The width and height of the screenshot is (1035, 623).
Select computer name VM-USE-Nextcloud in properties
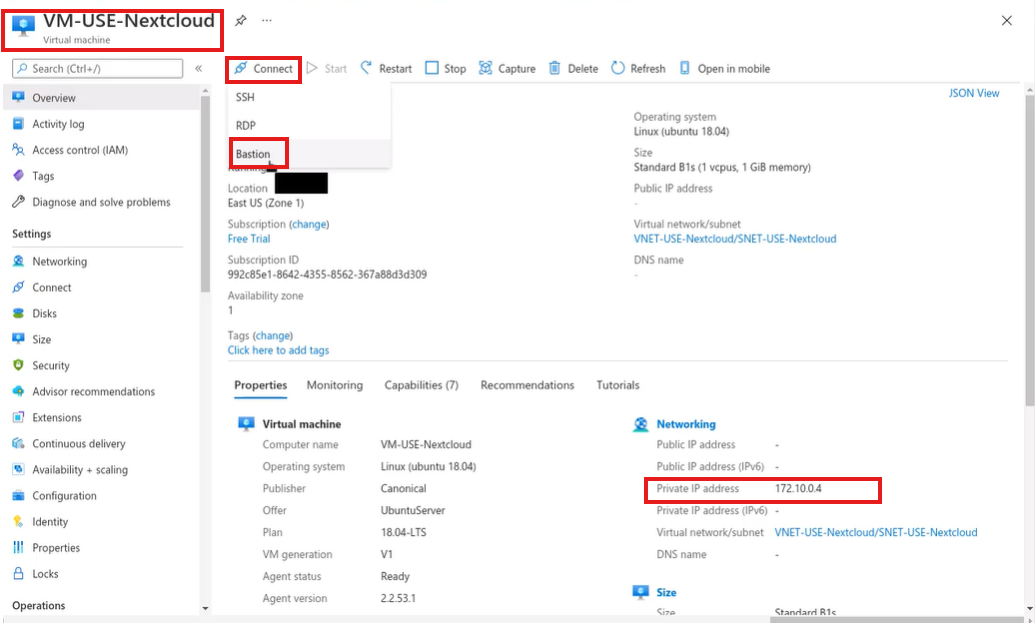[426, 445]
